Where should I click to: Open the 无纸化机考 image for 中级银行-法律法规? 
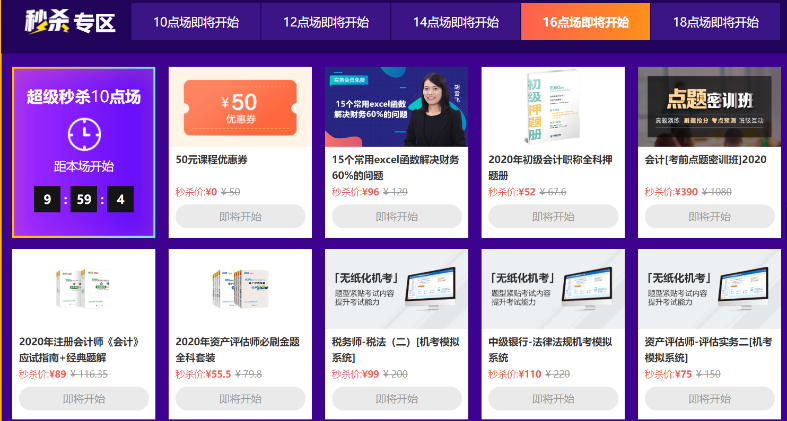(553, 289)
